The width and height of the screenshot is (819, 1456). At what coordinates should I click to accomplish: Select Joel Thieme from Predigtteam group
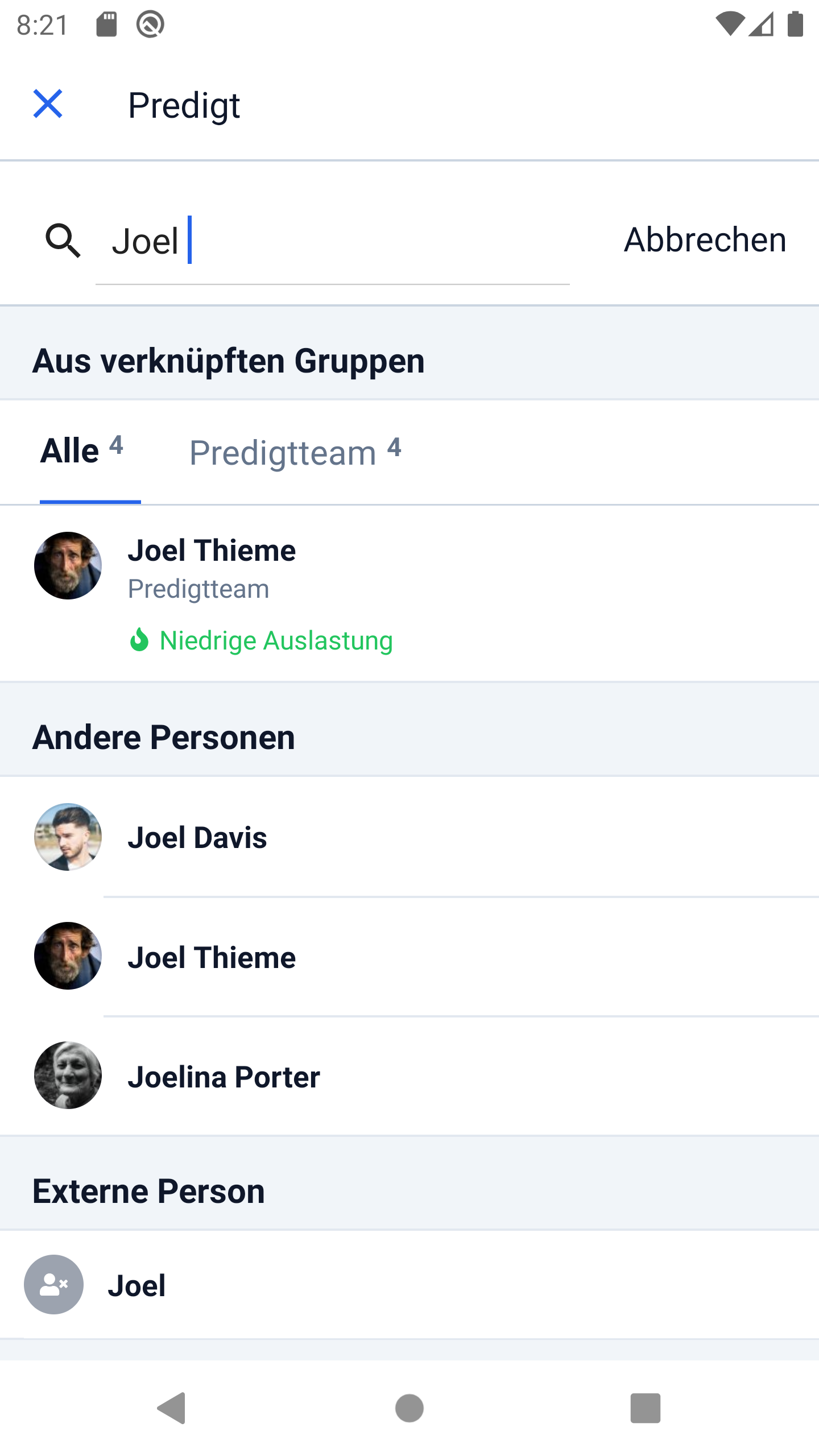pos(409,593)
